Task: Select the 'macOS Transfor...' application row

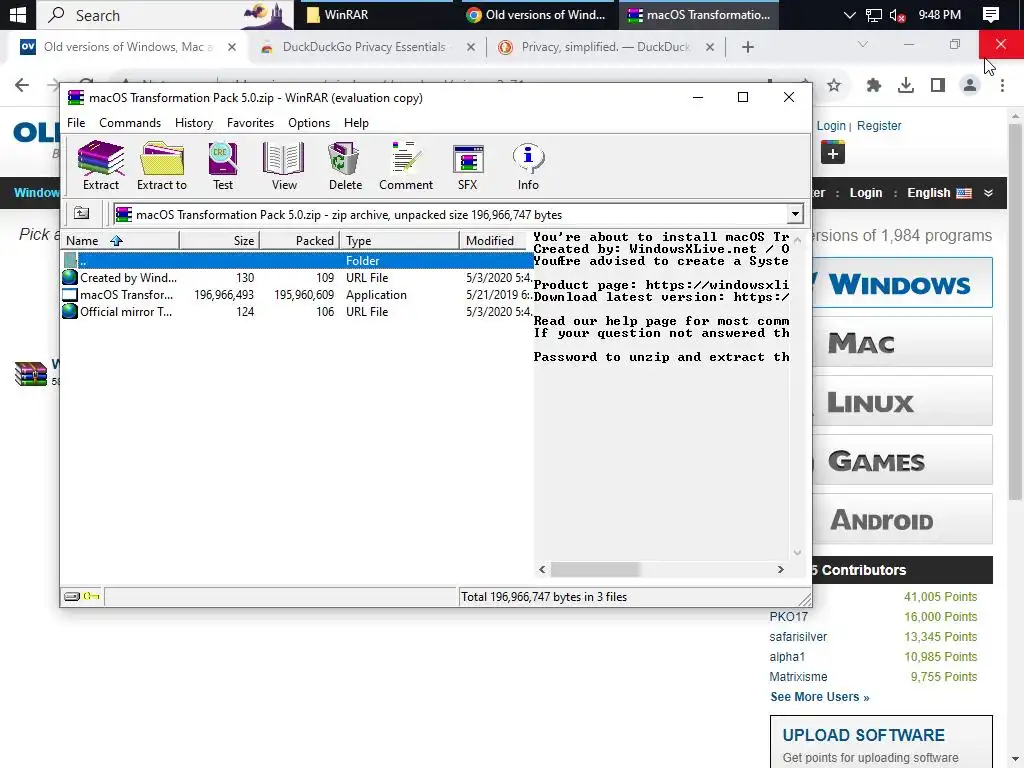Action: point(298,295)
